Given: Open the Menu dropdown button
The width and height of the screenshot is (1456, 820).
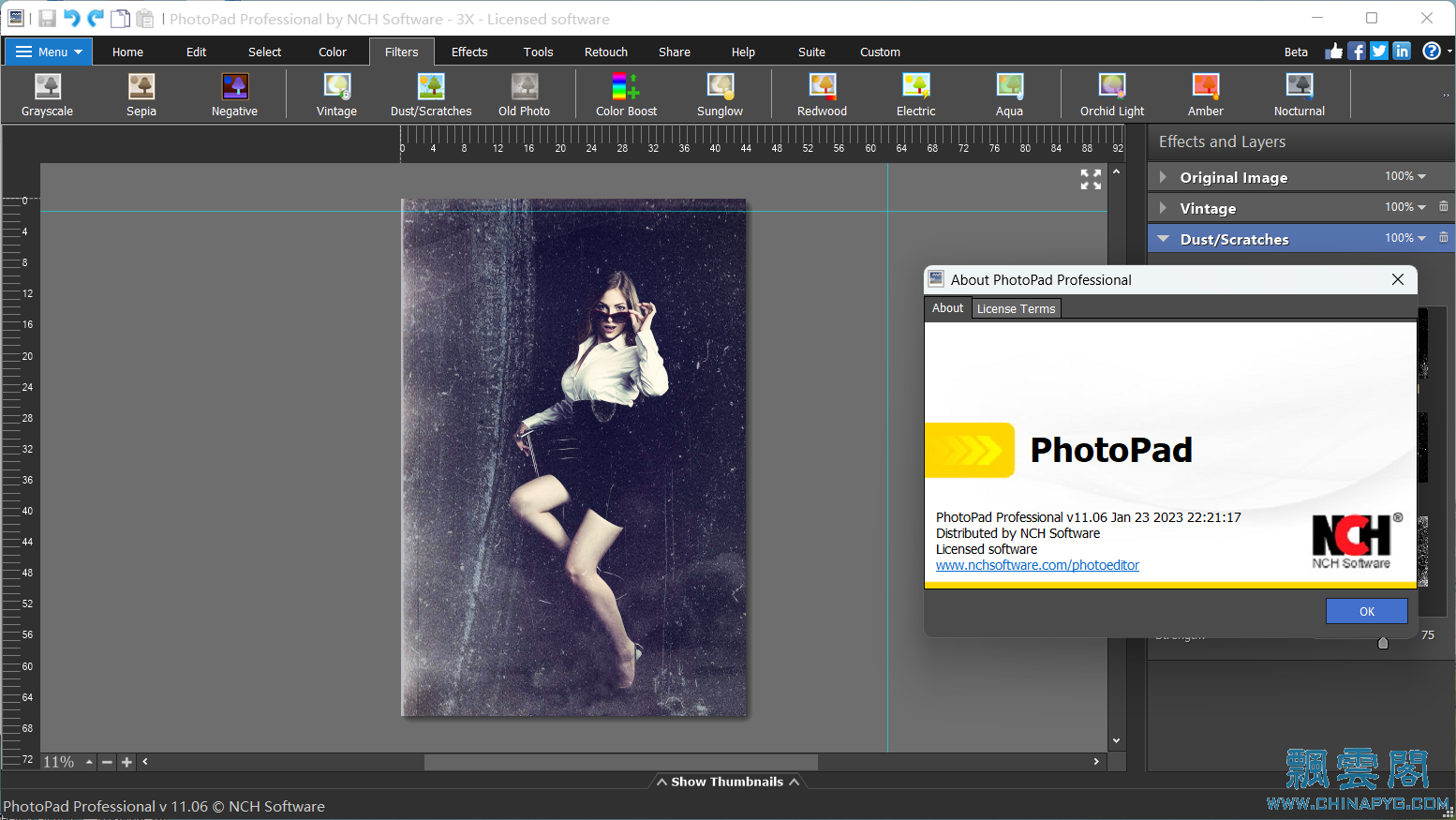Looking at the screenshot, I should click(x=49, y=52).
